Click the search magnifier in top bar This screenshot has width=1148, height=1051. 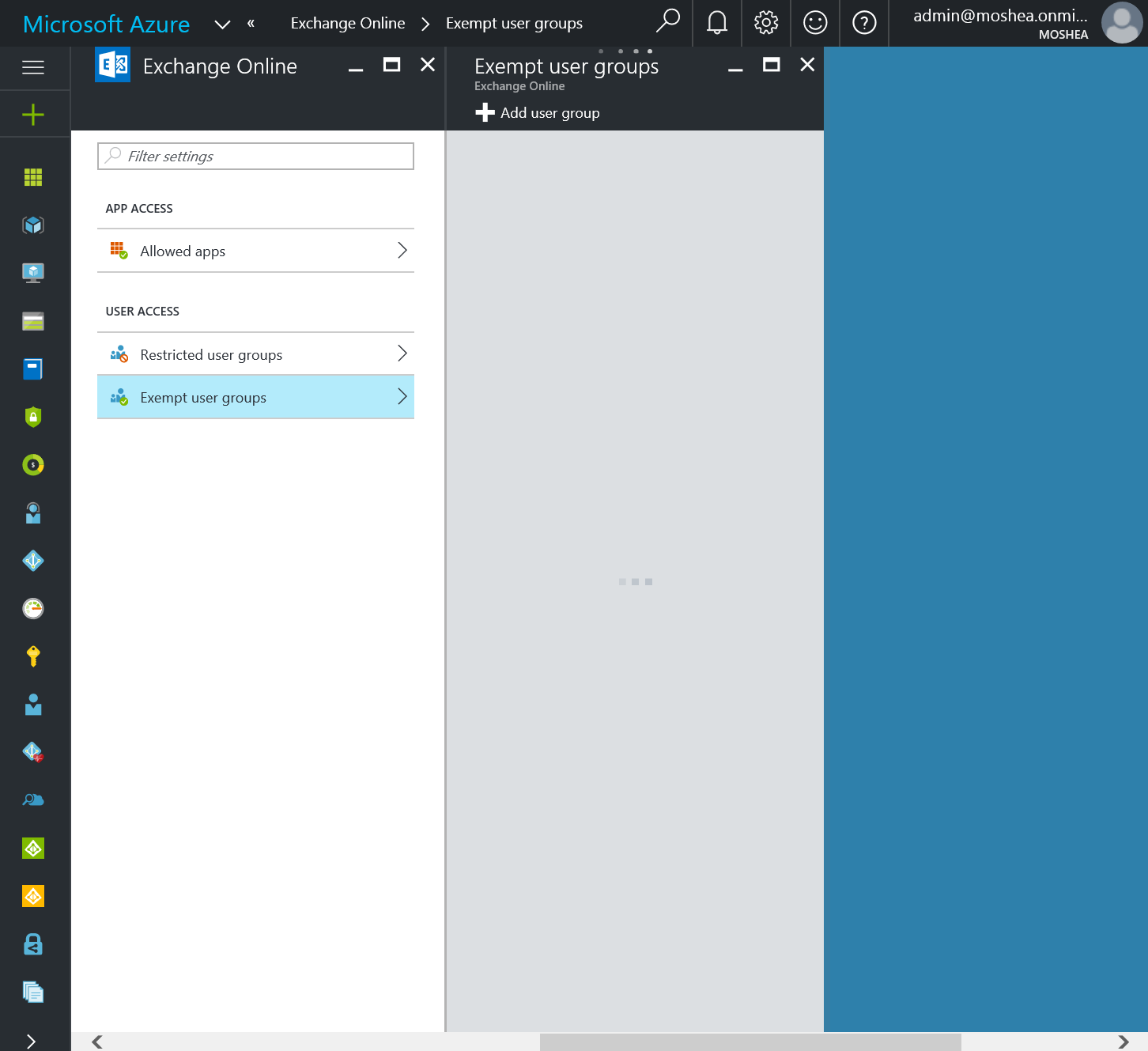coord(668,21)
